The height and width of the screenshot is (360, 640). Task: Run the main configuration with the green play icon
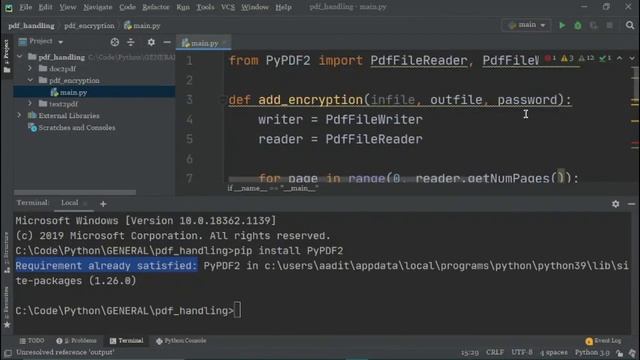tap(562, 25)
